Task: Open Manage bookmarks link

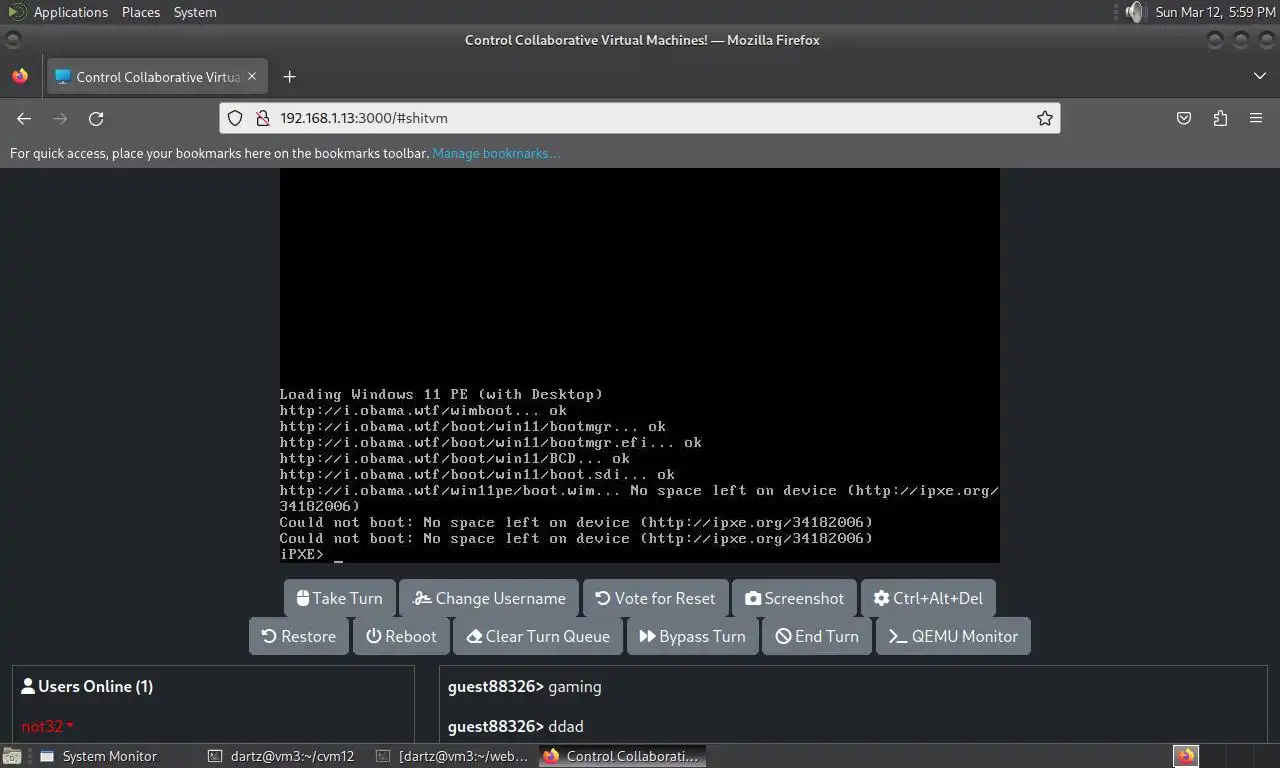Action: click(x=496, y=153)
